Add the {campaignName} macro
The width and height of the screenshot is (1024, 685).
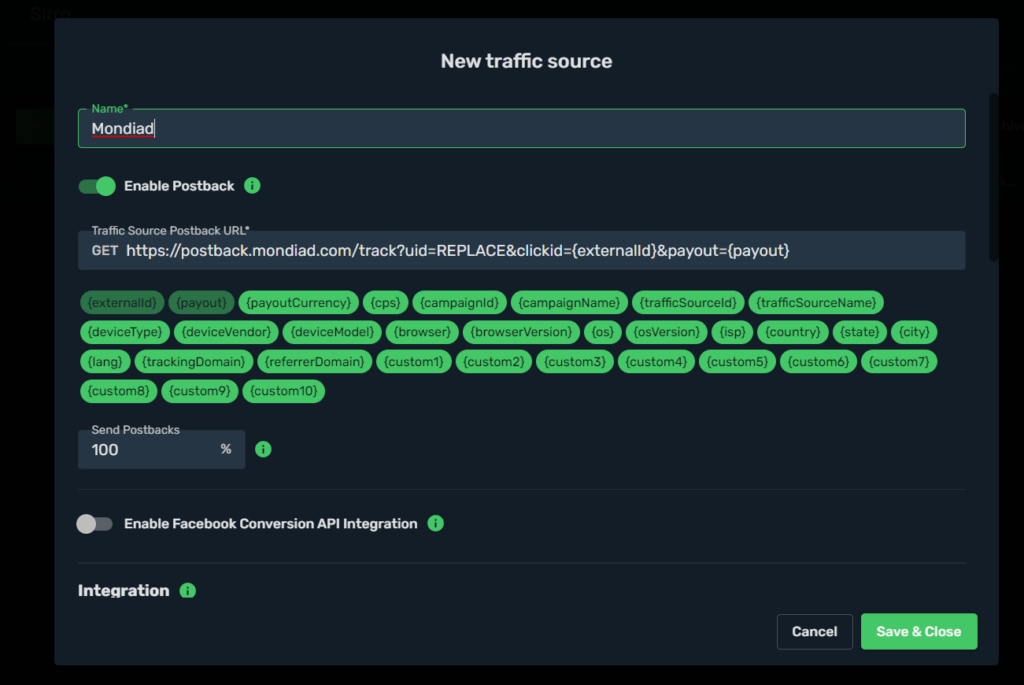(568, 302)
